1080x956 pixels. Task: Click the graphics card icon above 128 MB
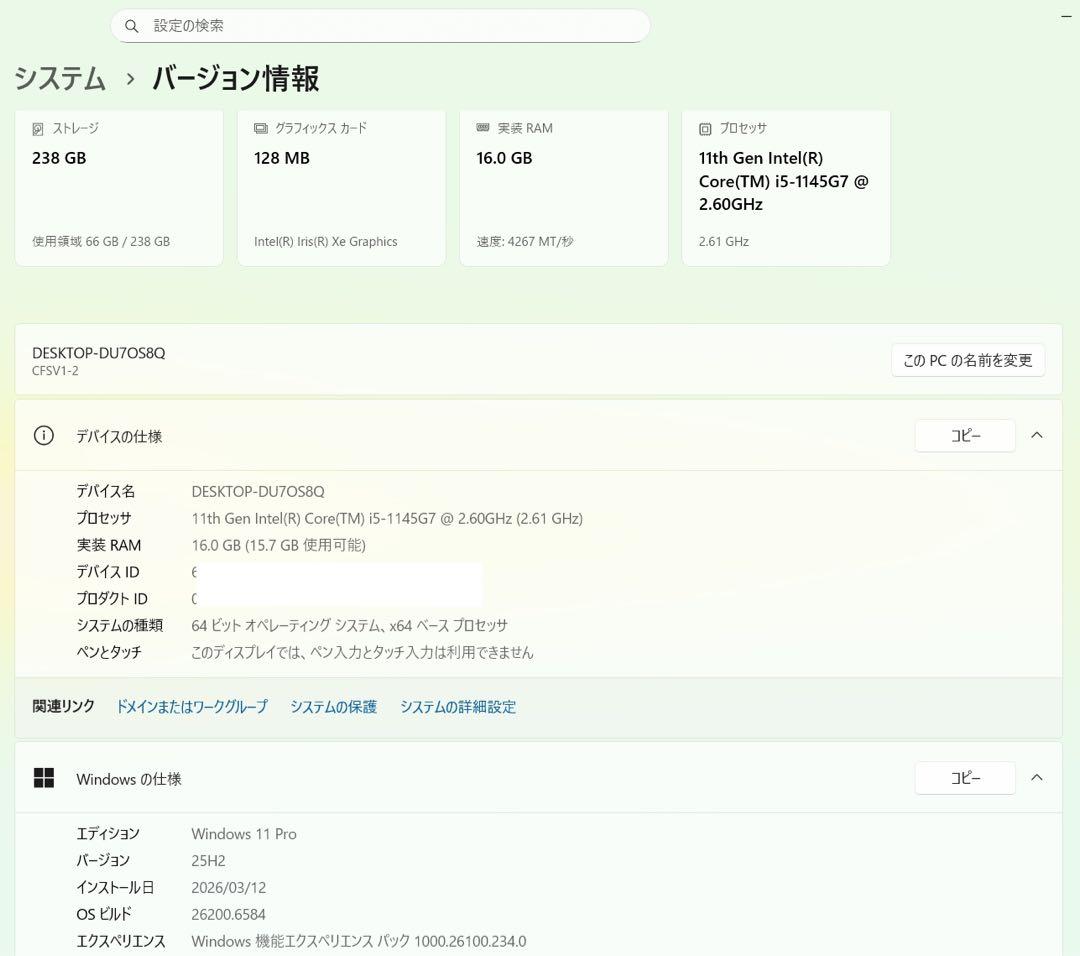(257, 128)
